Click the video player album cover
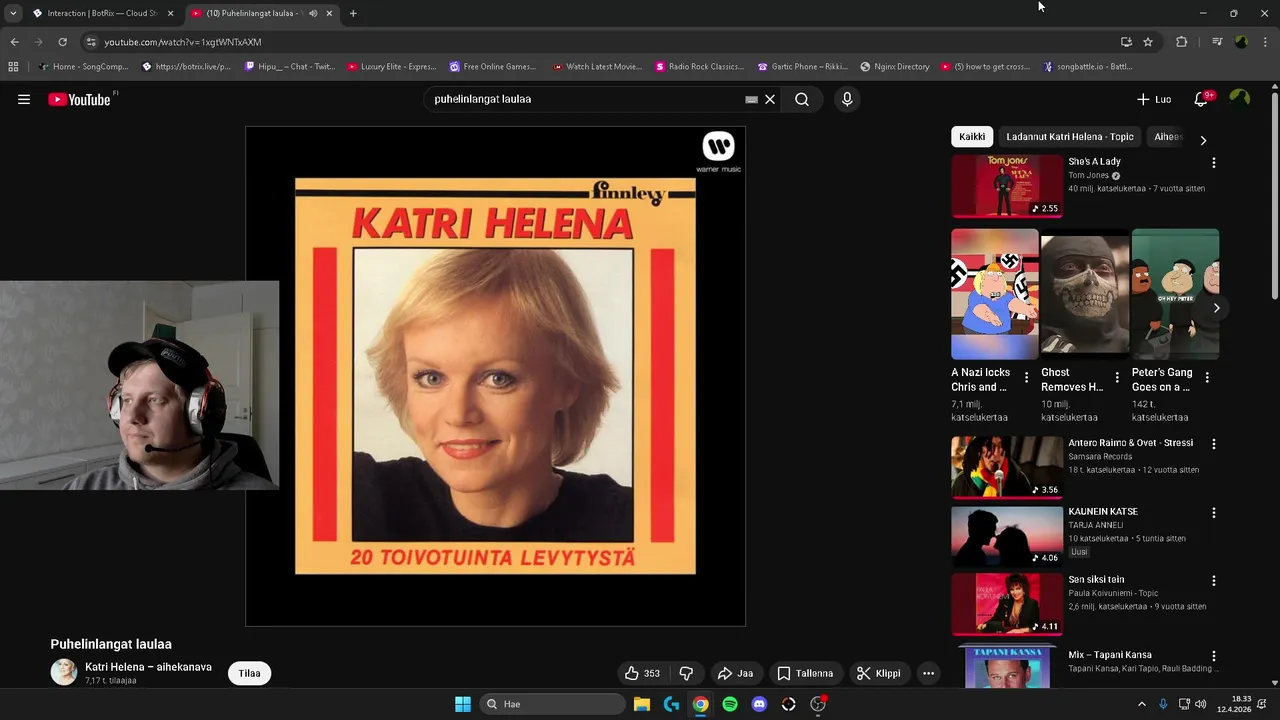1280x720 pixels. click(x=495, y=376)
